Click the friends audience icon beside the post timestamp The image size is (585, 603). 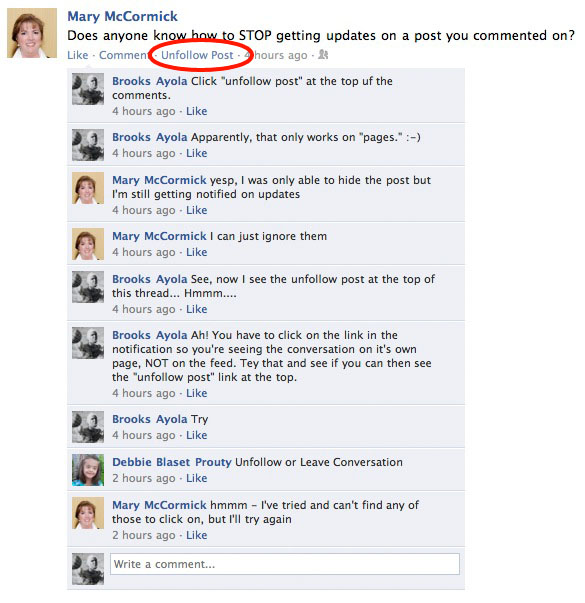323,55
